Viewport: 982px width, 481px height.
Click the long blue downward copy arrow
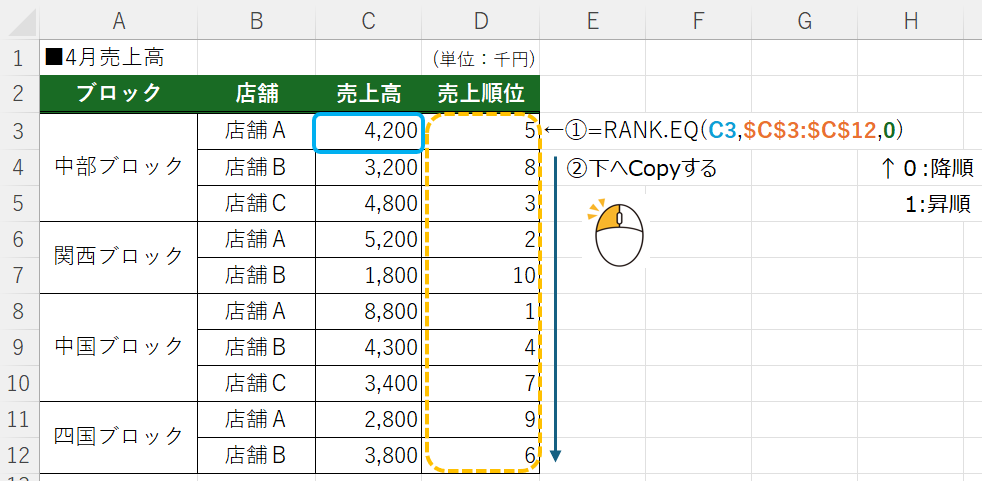[x=555, y=310]
